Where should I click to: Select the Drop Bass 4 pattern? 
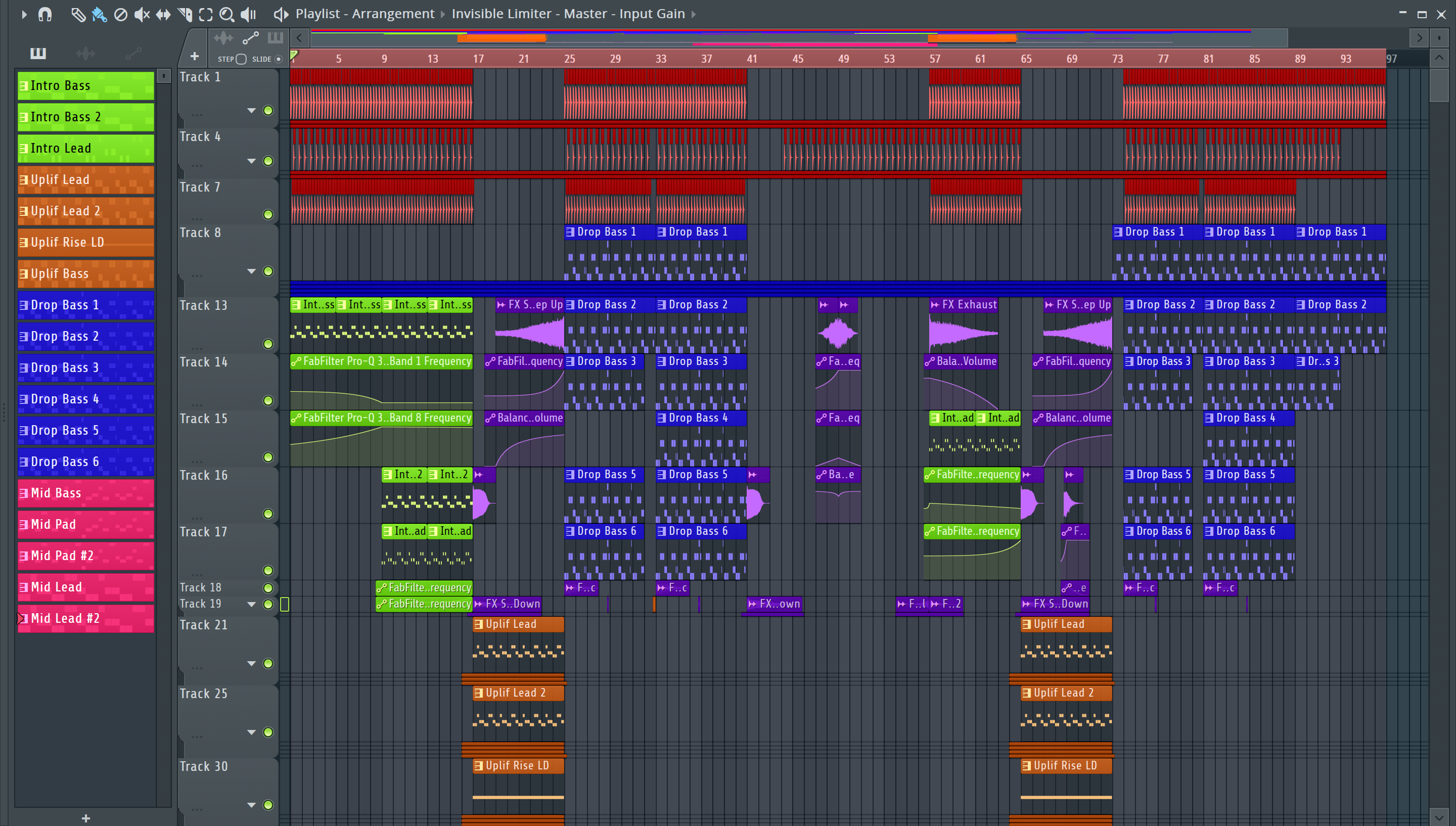coord(85,399)
